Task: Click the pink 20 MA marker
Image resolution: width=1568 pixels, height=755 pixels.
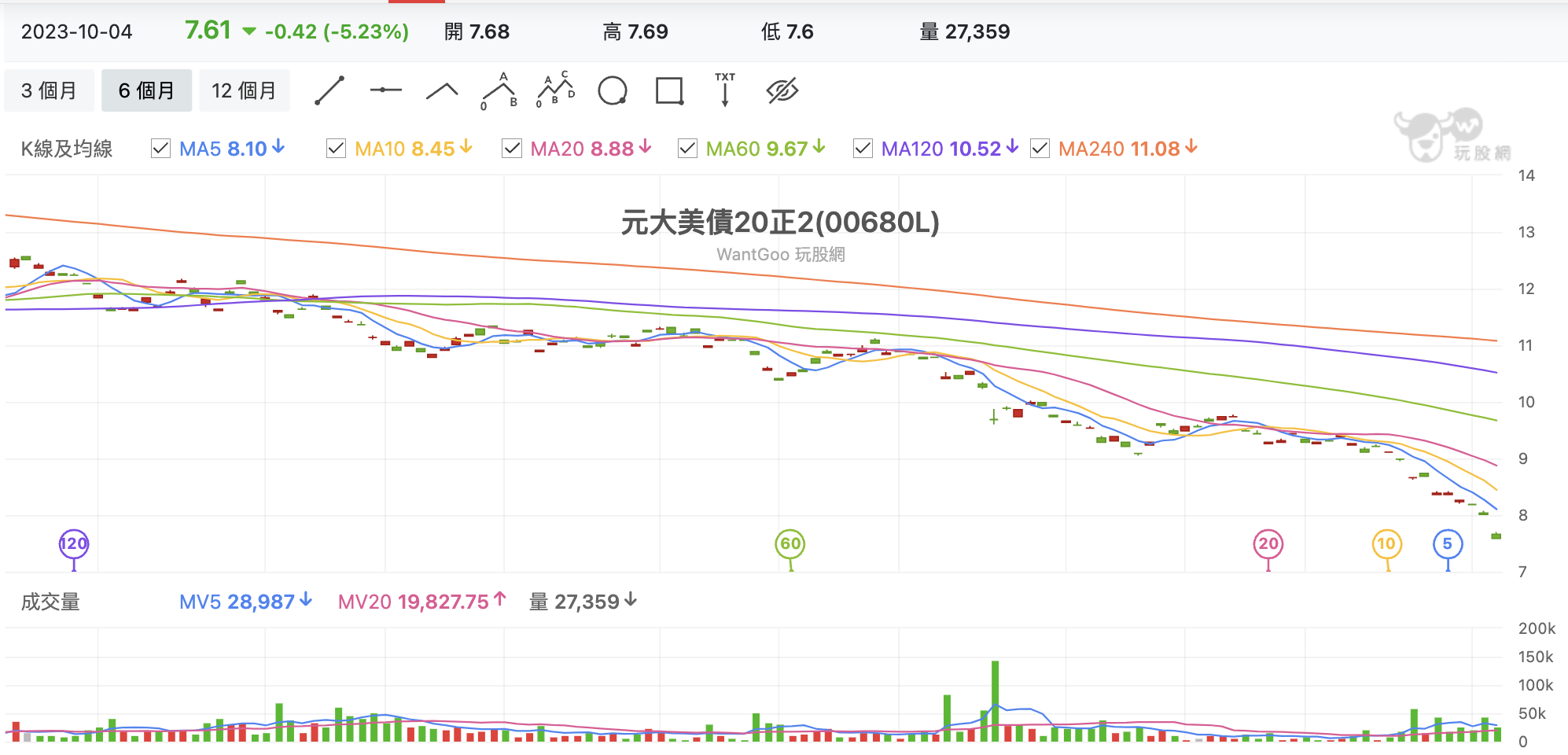Action: 1268,543
